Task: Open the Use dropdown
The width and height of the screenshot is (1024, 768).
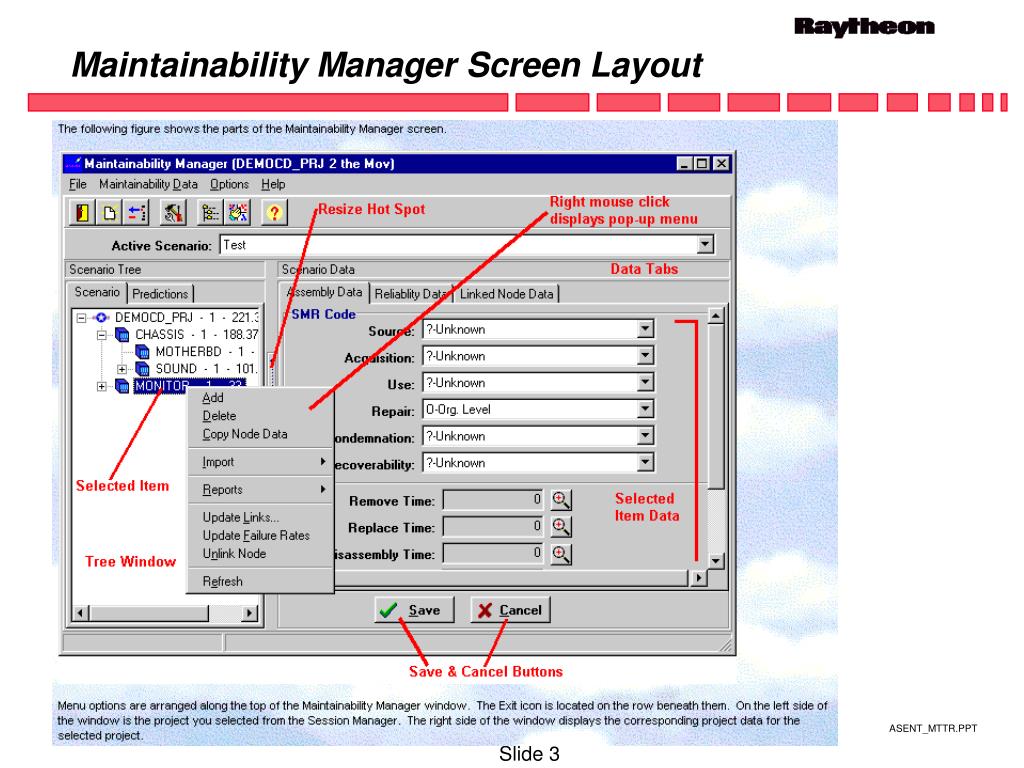Action: [x=645, y=383]
